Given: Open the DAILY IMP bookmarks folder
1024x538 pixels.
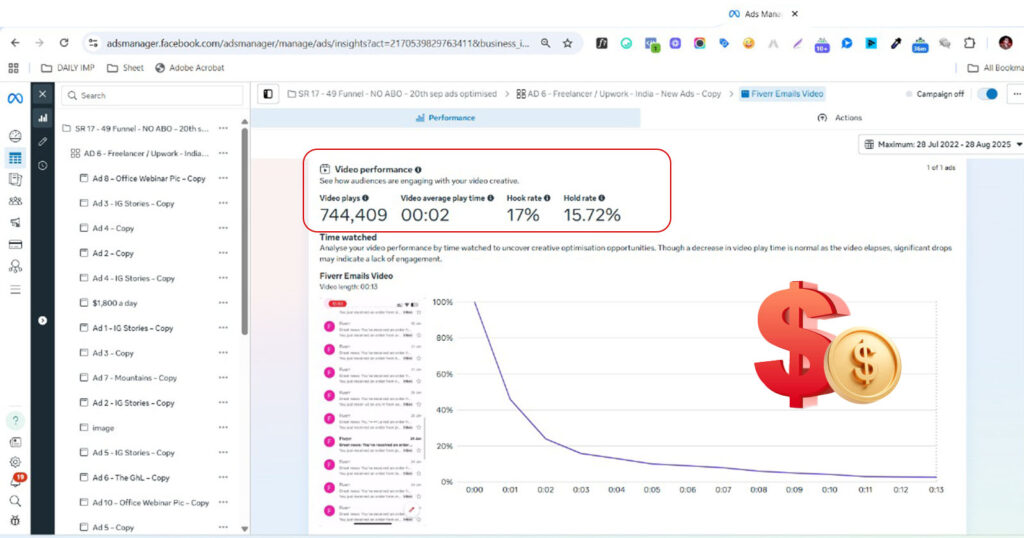Looking at the screenshot, I should point(68,68).
